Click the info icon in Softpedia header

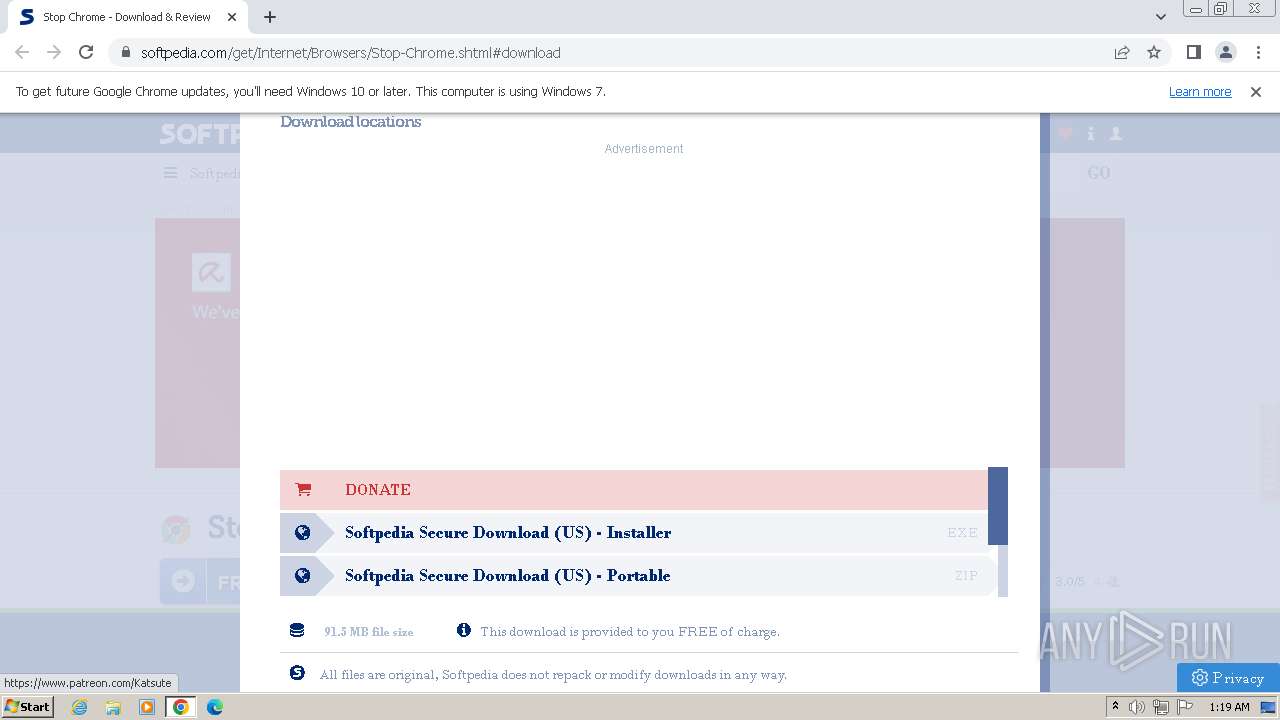point(1091,133)
